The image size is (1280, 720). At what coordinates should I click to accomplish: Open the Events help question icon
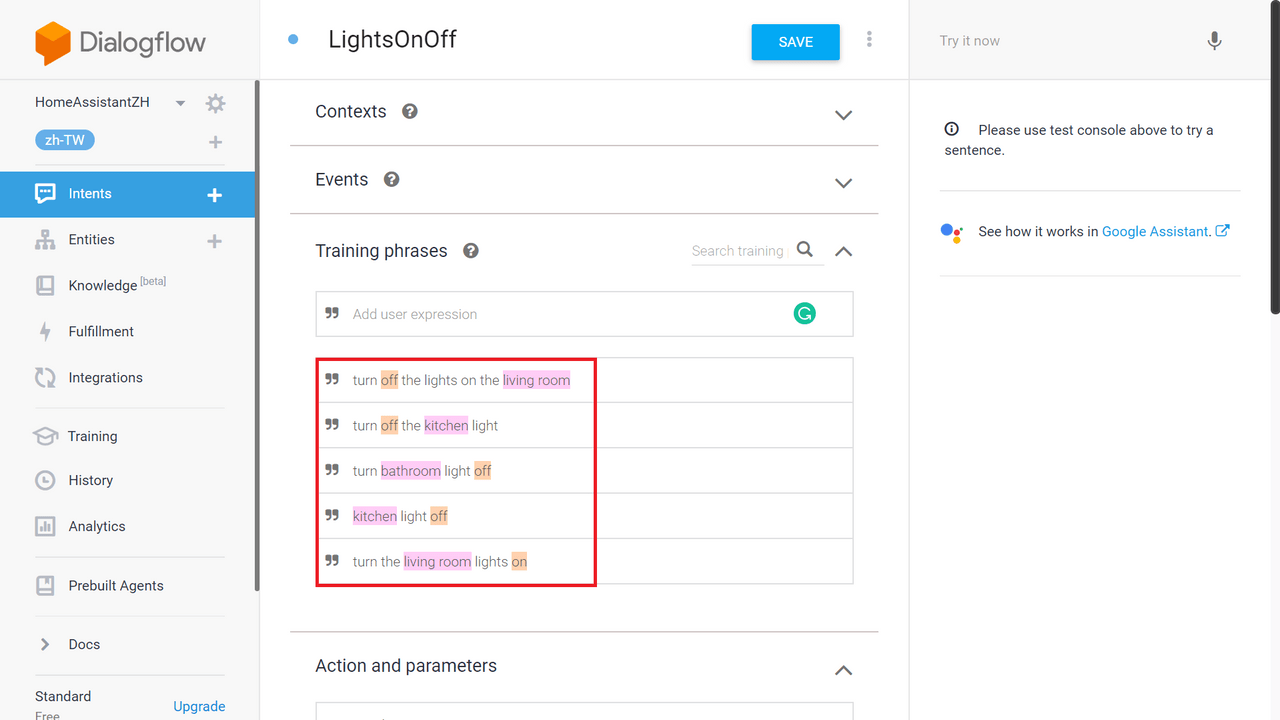click(392, 179)
